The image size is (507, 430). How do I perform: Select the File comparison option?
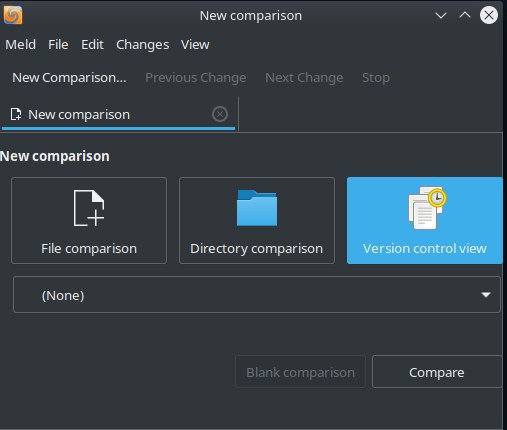point(89,220)
